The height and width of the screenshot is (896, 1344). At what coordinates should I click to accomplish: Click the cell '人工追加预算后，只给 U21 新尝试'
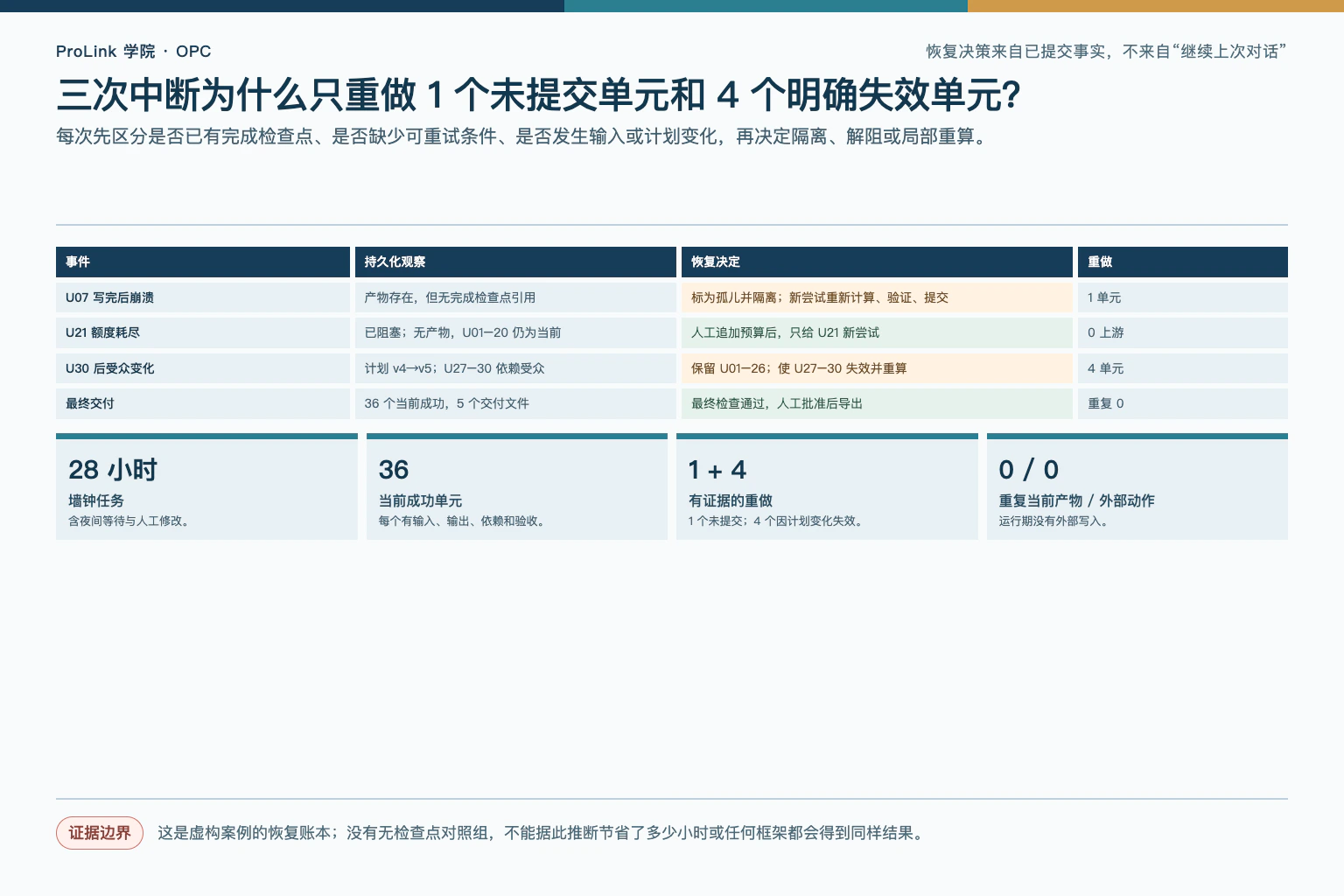(x=877, y=332)
